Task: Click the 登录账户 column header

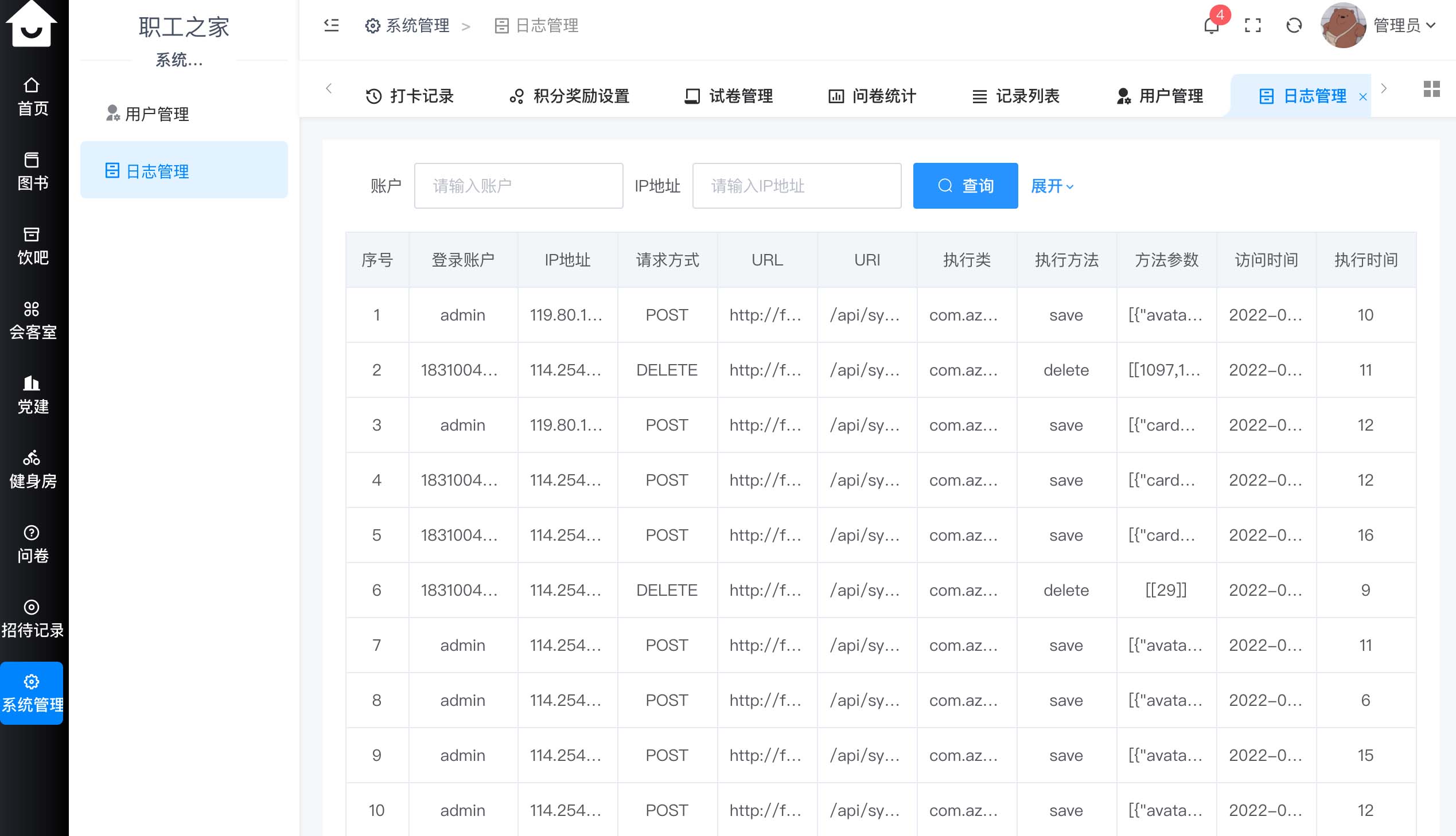Action: tap(463, 260)
